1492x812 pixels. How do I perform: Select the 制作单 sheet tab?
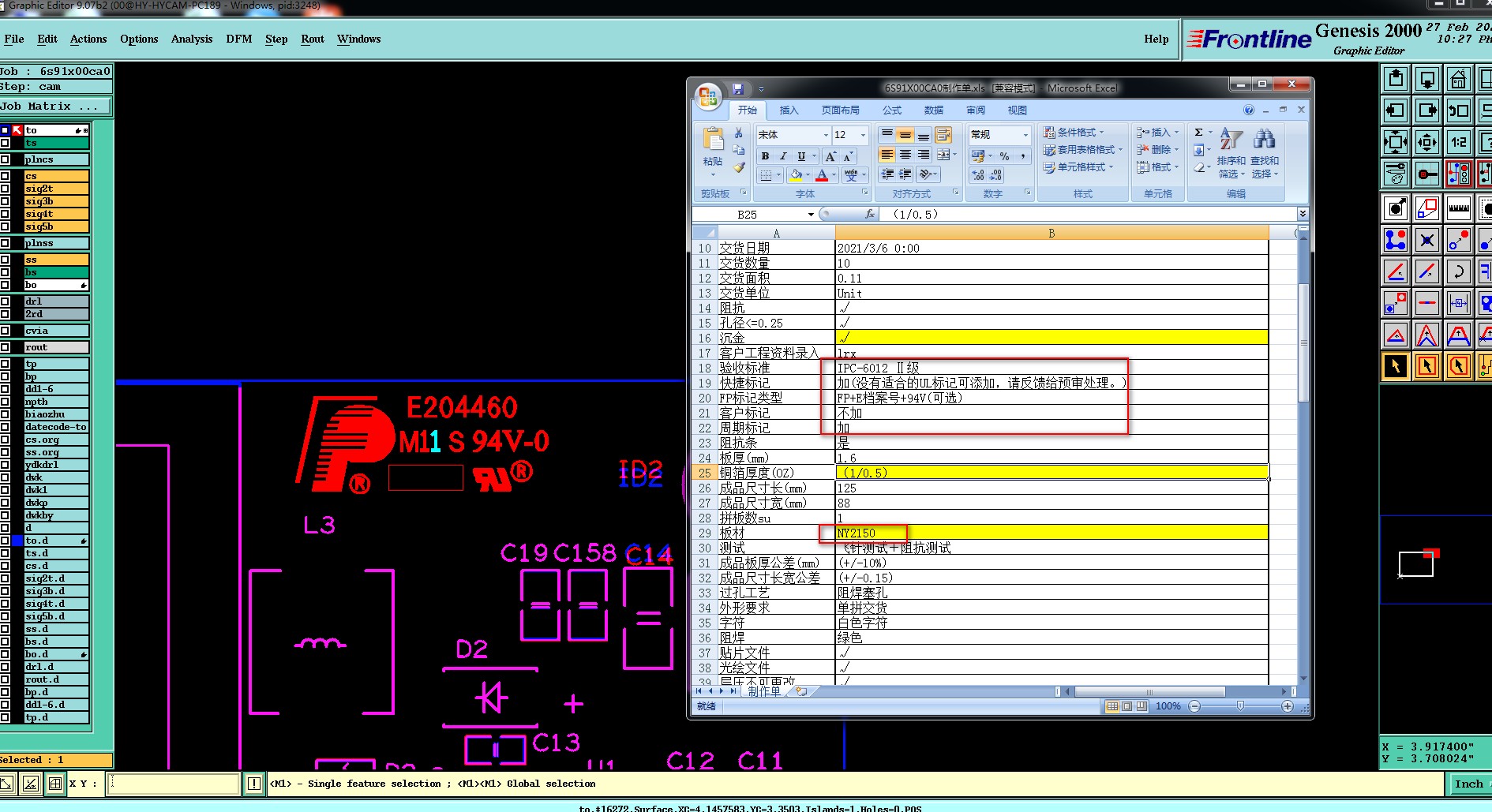pyautogui.click(x=764, y=691)
